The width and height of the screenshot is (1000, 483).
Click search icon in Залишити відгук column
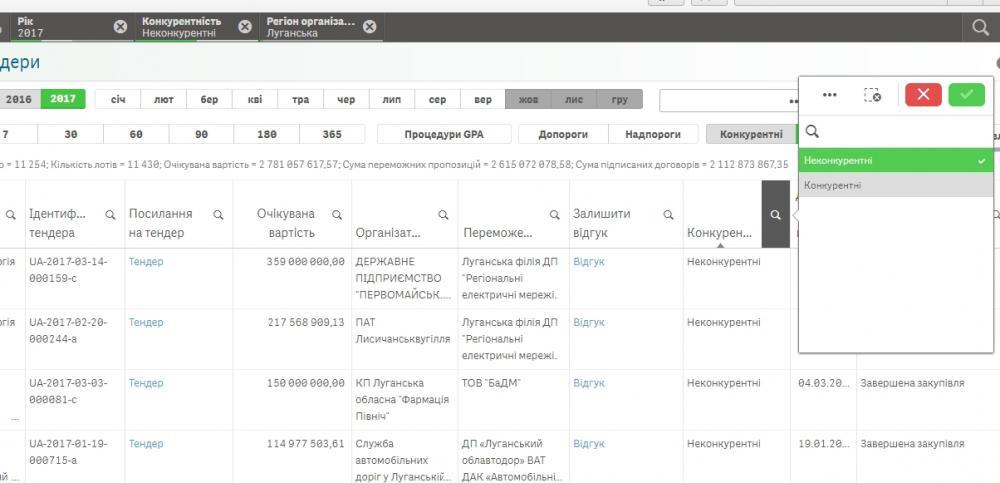coord(668,214)
